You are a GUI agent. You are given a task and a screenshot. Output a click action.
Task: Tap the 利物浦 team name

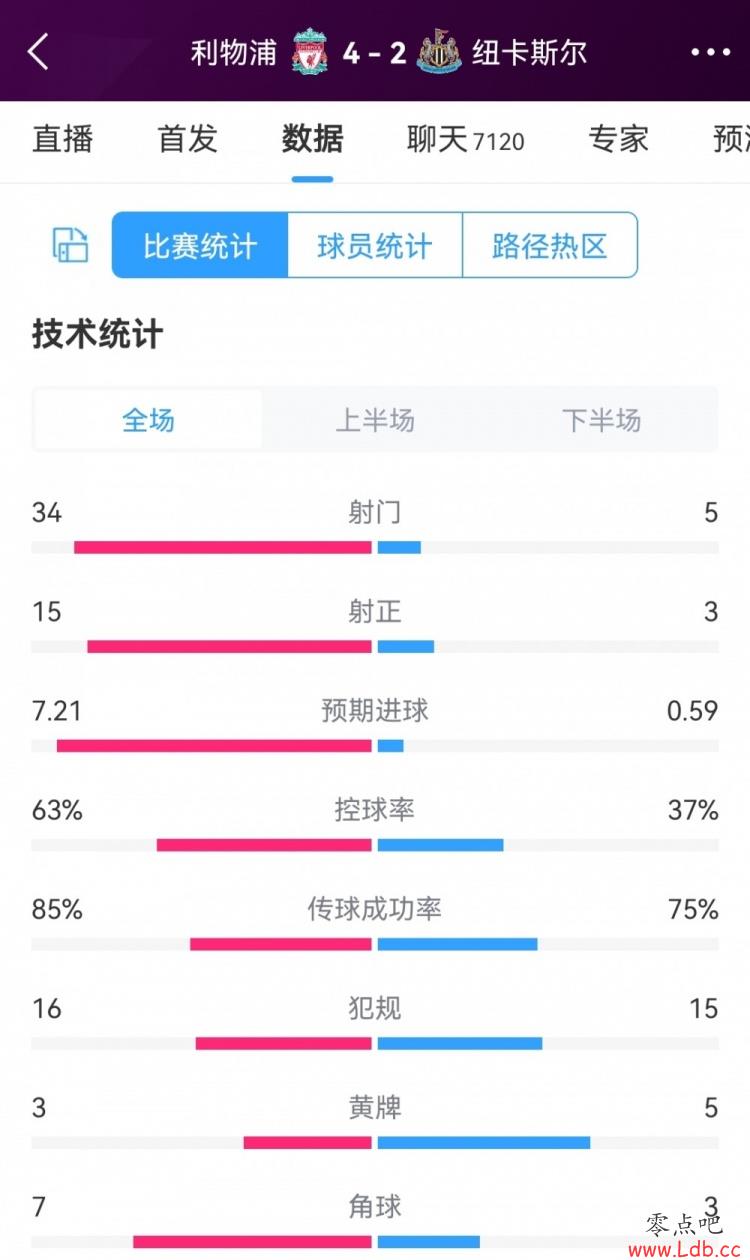(234, 52)
